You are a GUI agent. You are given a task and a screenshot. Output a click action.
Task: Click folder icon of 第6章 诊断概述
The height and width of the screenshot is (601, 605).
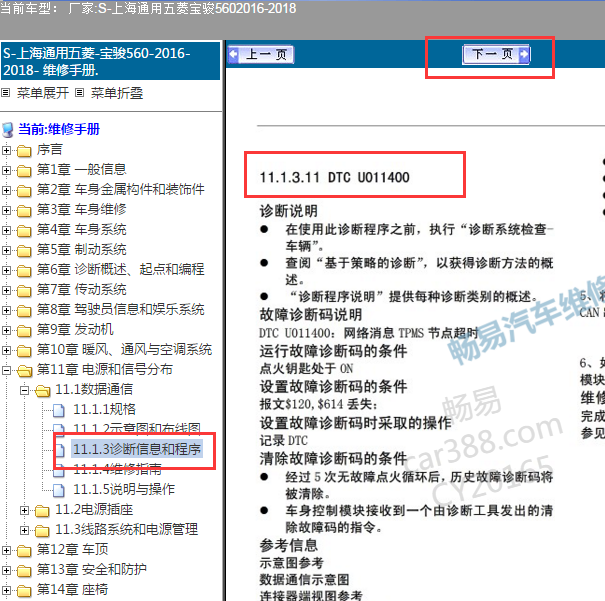[x=24, y=271]
